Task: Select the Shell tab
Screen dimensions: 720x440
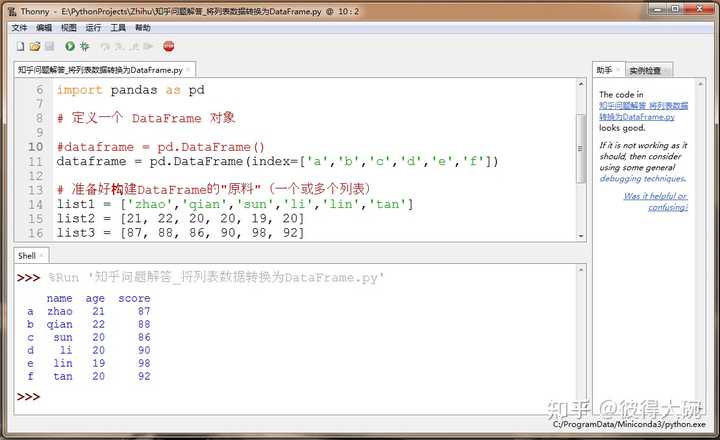Action: 27,256
